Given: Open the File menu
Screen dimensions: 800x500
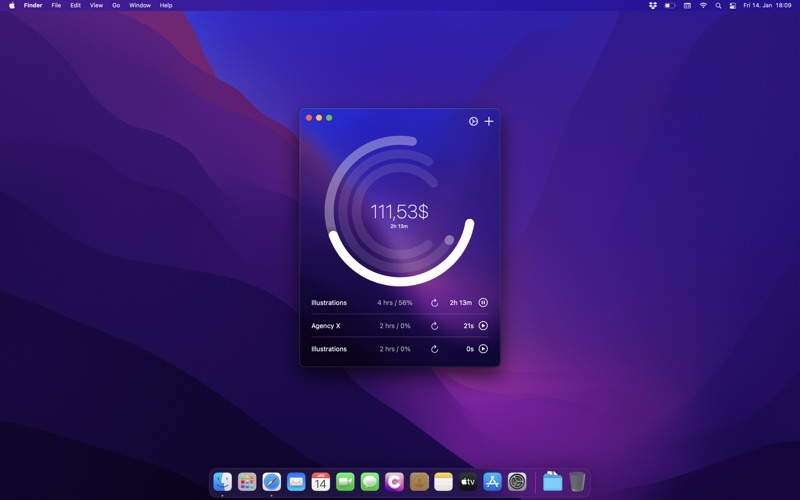Looking at the screenshot, I should 56,5.
